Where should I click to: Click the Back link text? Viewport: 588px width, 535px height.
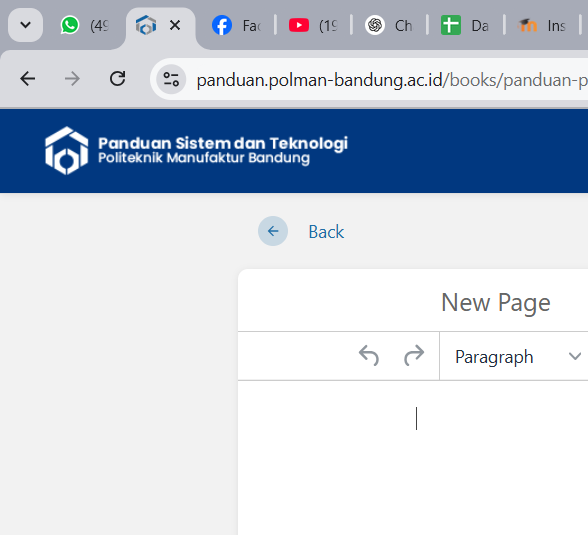pyautogui.click(x=326, y=232)
